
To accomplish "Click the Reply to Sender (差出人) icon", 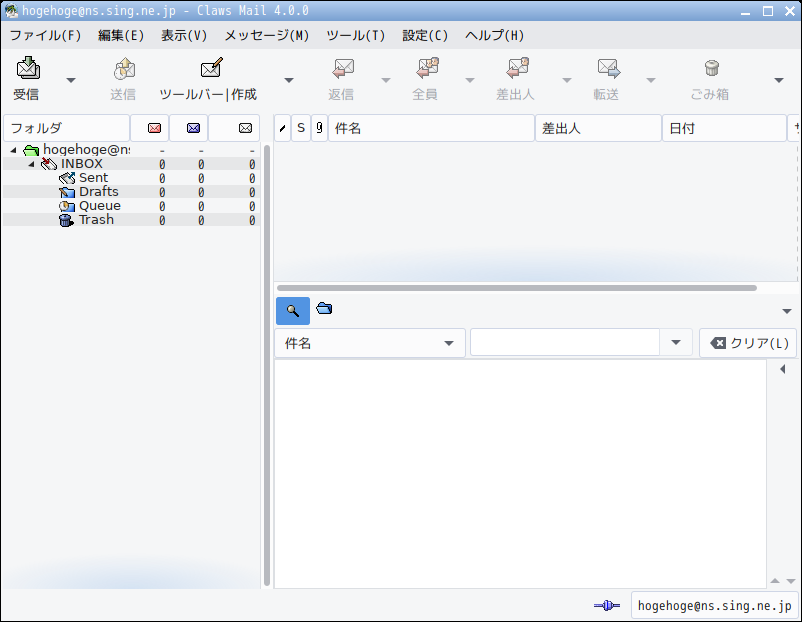I will click(x=517, y=68).
